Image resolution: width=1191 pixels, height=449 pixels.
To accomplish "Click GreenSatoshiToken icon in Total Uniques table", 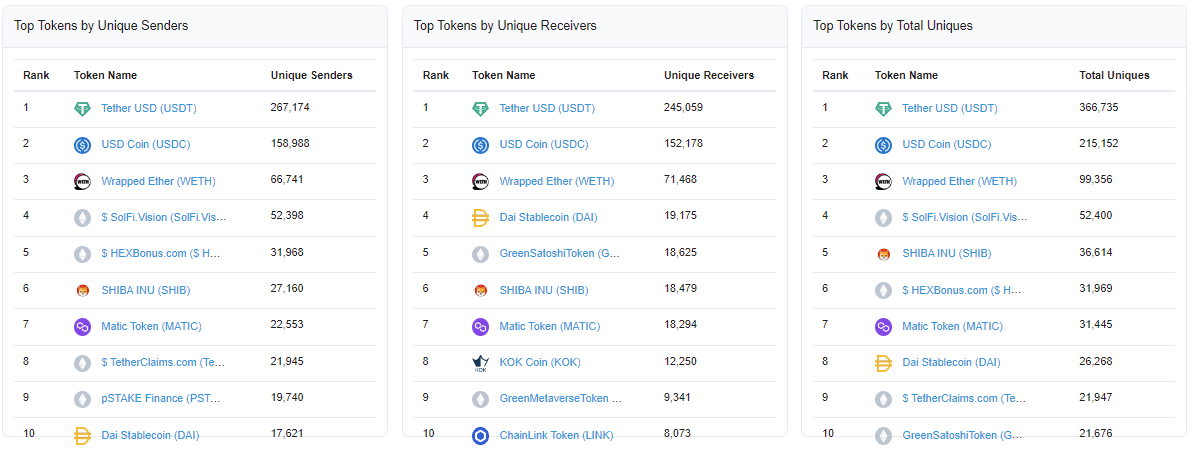I will pyautogui.click(x=883, y=436).
